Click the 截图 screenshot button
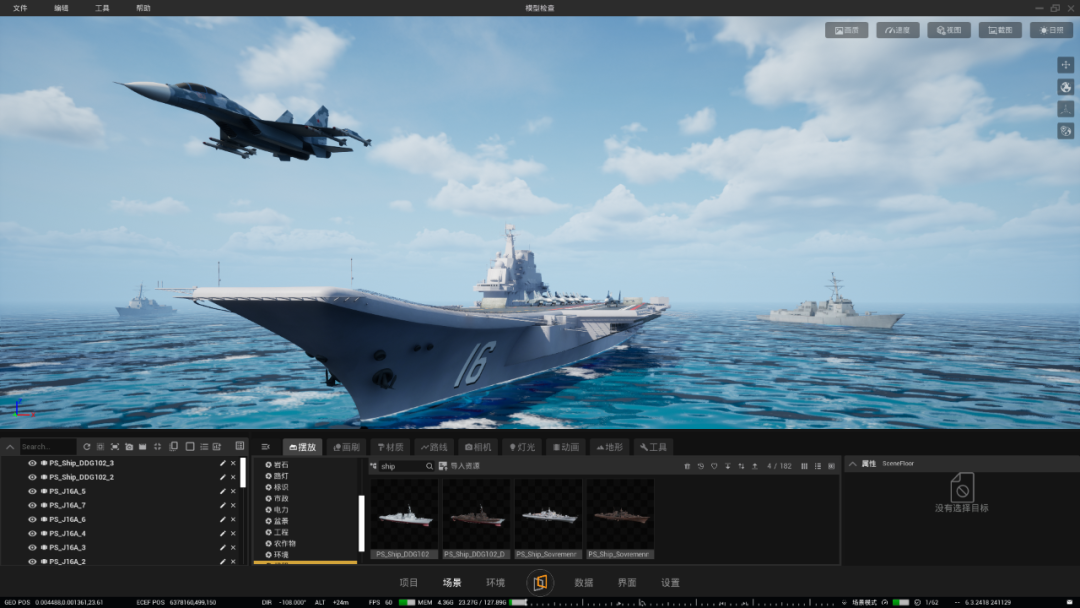 [x=1000, y=30]
